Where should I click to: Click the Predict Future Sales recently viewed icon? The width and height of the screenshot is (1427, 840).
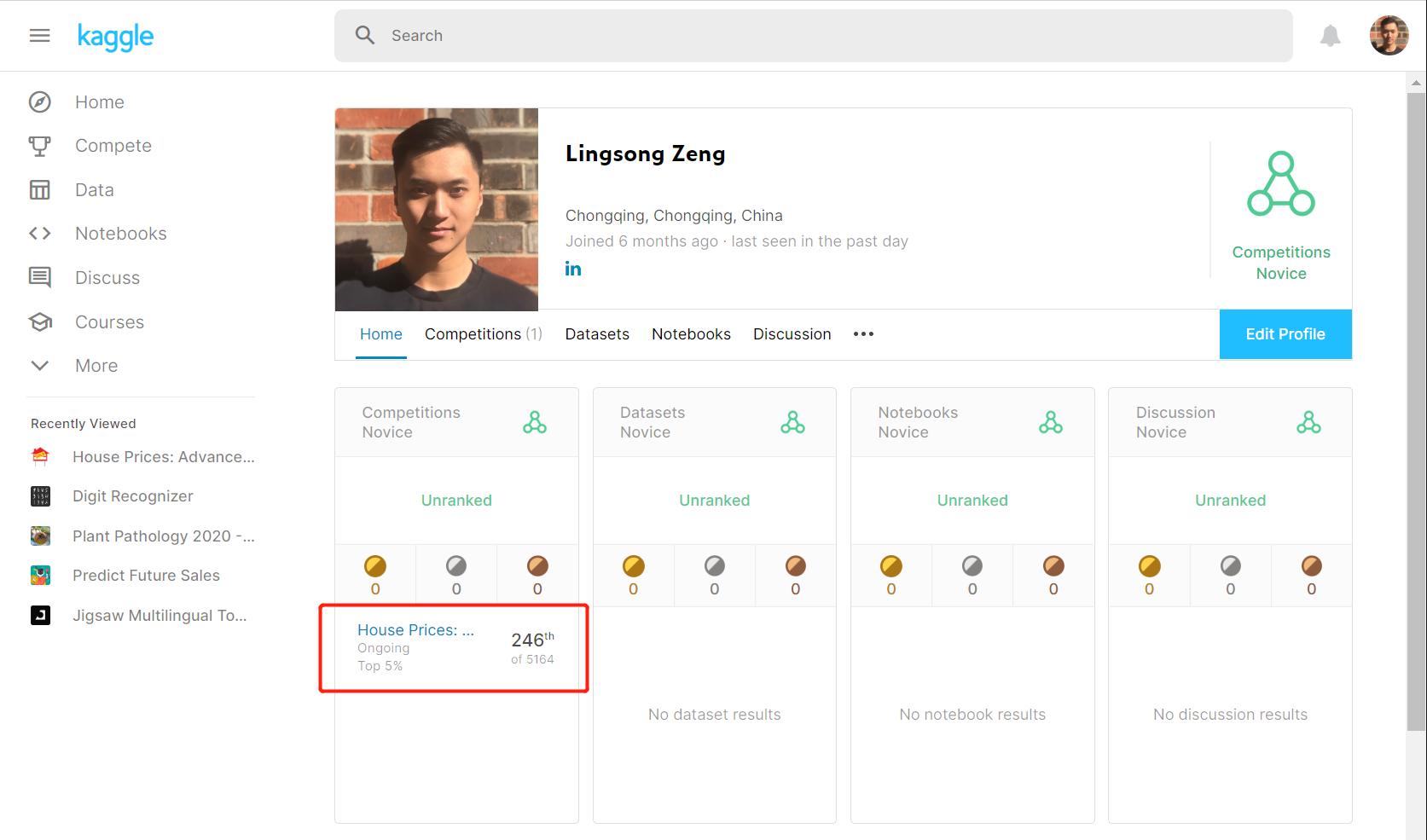pyautogui.click(x=40, y=576)
